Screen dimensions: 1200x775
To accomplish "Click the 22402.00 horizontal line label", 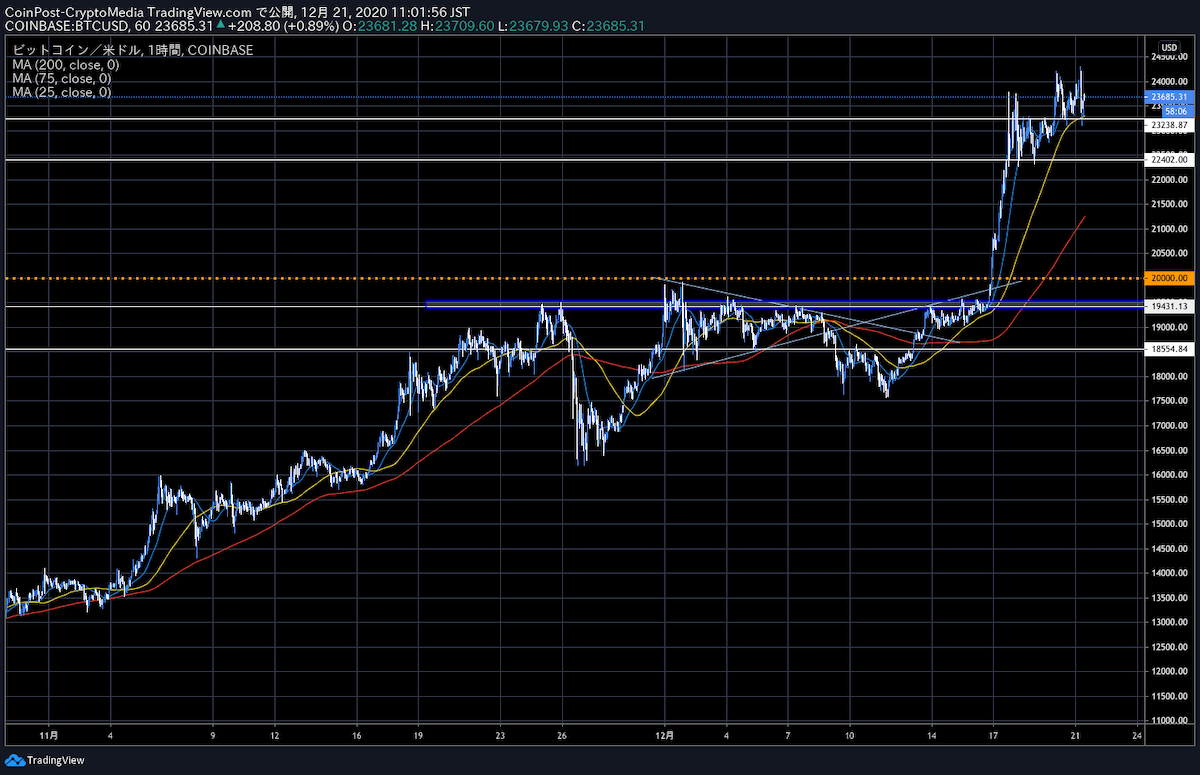I will 1169,159.
